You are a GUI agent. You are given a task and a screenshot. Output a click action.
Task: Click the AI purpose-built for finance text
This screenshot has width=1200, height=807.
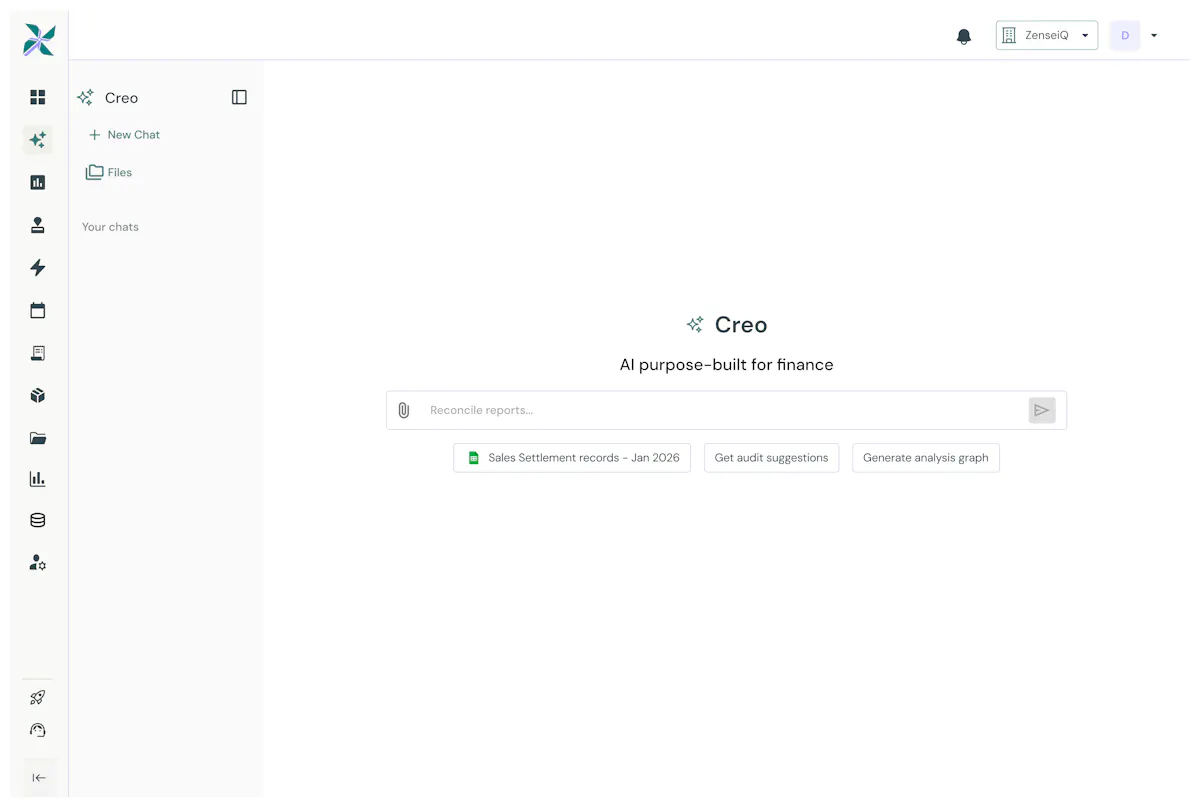coord(726,365)
